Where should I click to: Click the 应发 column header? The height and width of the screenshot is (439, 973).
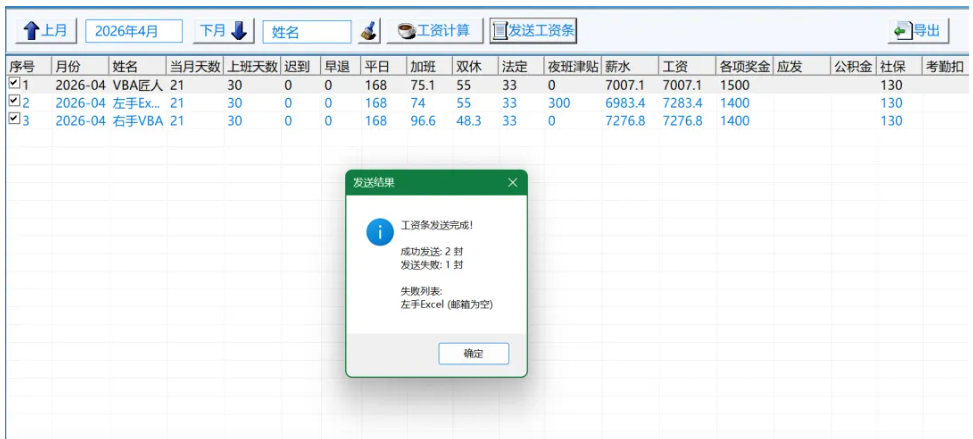[x=802, y=67]
